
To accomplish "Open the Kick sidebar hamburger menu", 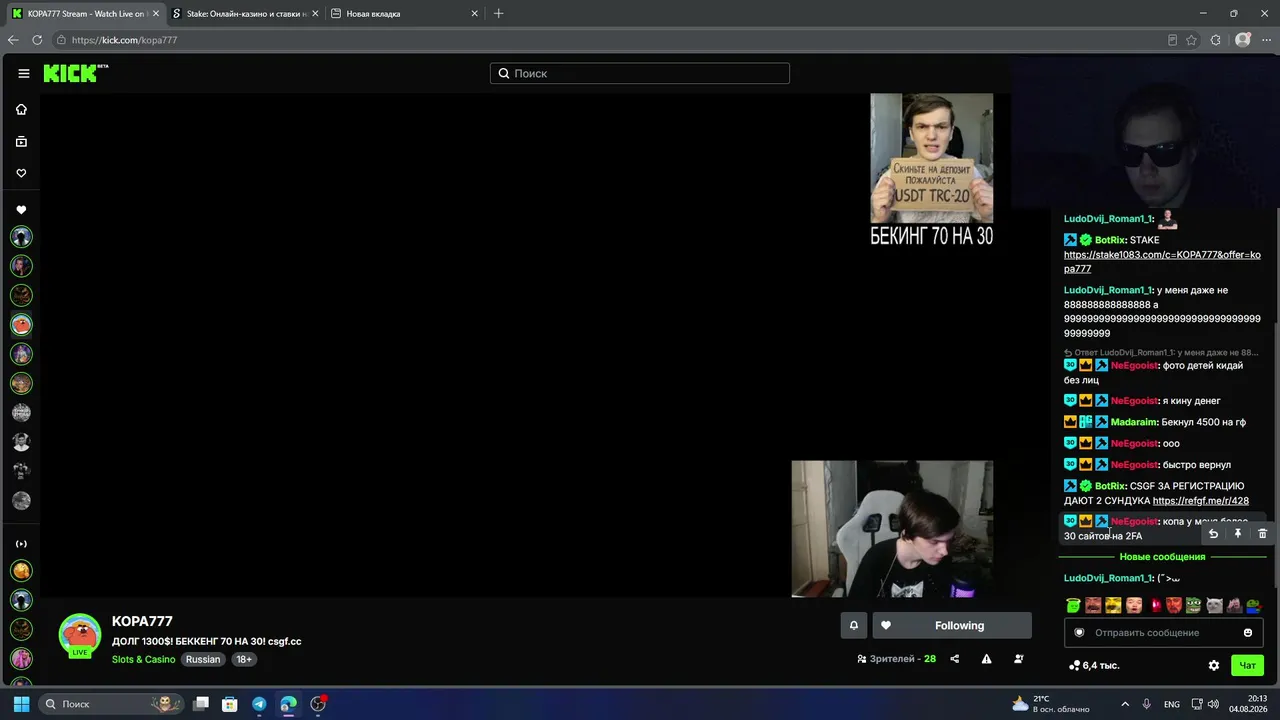I will click(x=24, y=73).
